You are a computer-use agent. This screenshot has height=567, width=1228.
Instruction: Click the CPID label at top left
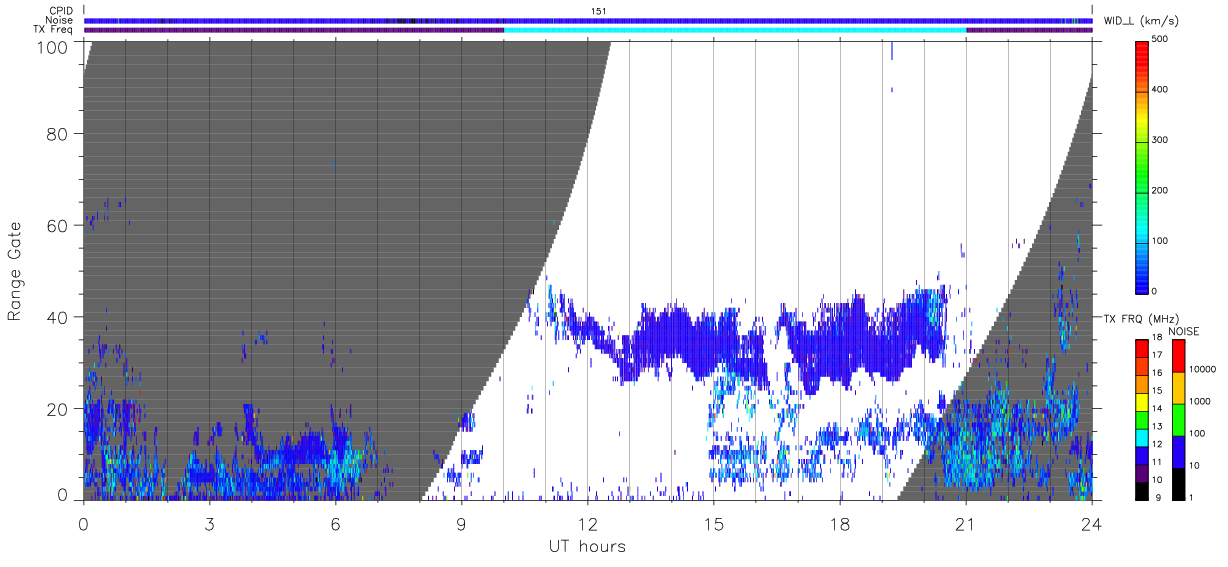click(x=61, y=11)
